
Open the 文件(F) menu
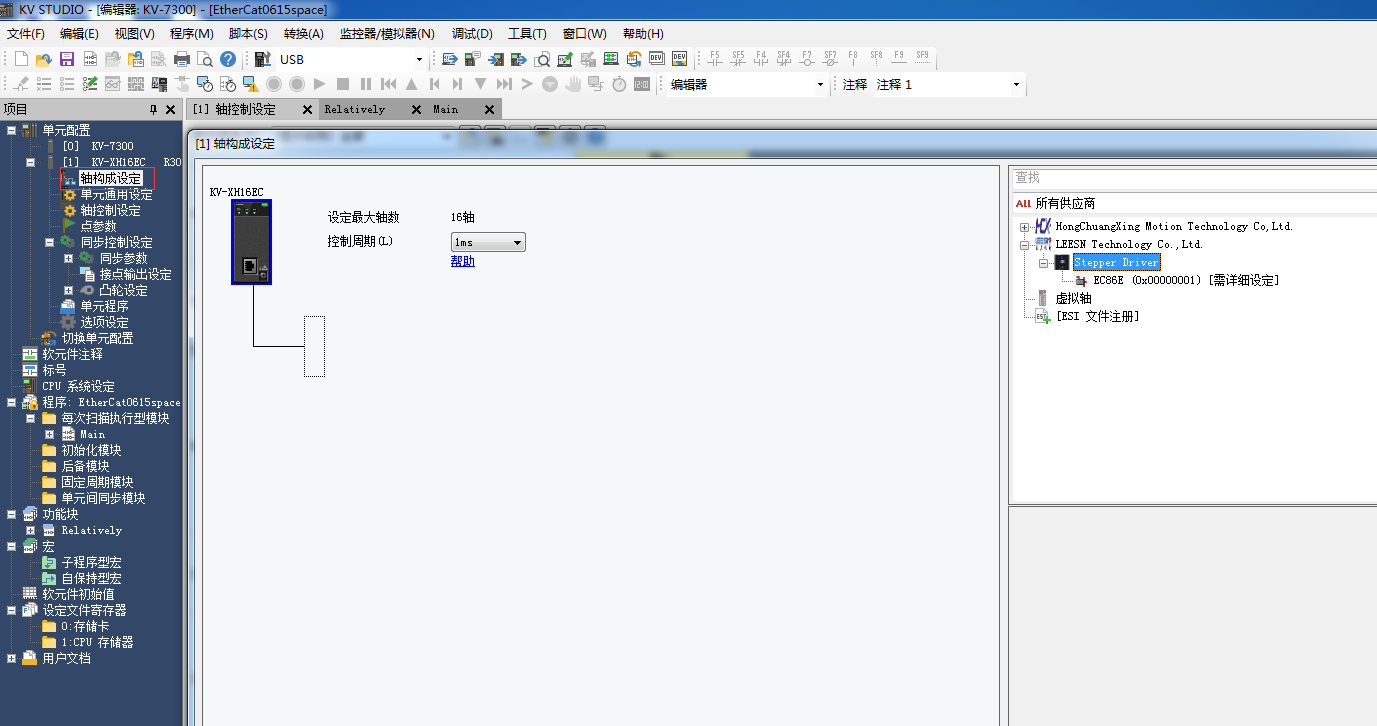pos(26,34)
